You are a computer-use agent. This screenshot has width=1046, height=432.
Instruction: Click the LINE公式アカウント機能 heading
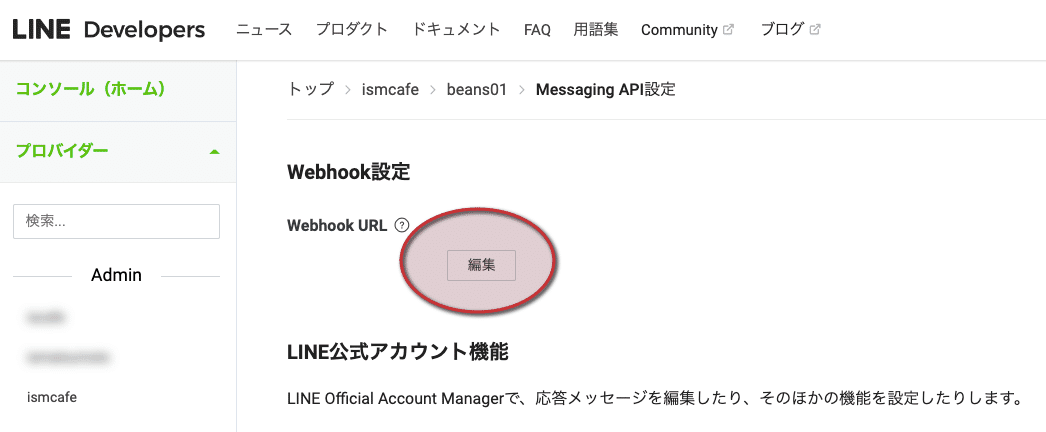click(x=398, y=352)
